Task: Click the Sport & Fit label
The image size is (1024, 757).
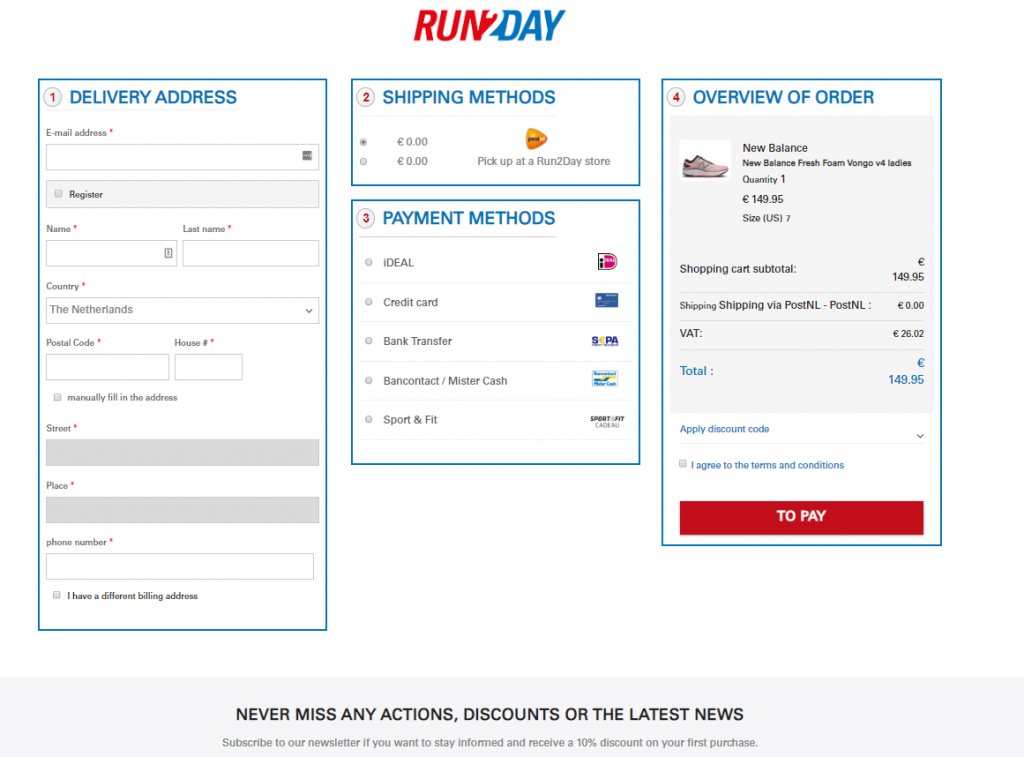Action: (x=410, y=420)
